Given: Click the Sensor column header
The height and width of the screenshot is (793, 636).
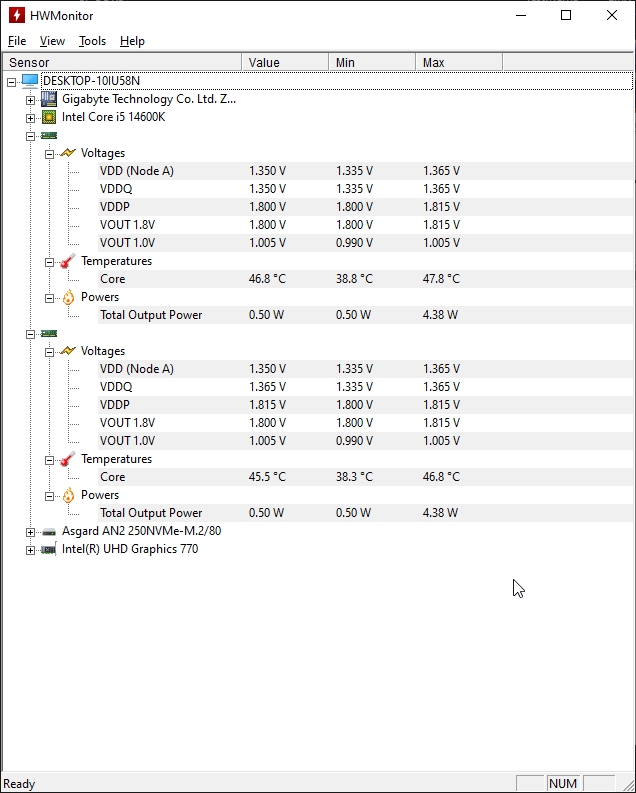Looking at the screenshot, I should (x=120, y=62).
